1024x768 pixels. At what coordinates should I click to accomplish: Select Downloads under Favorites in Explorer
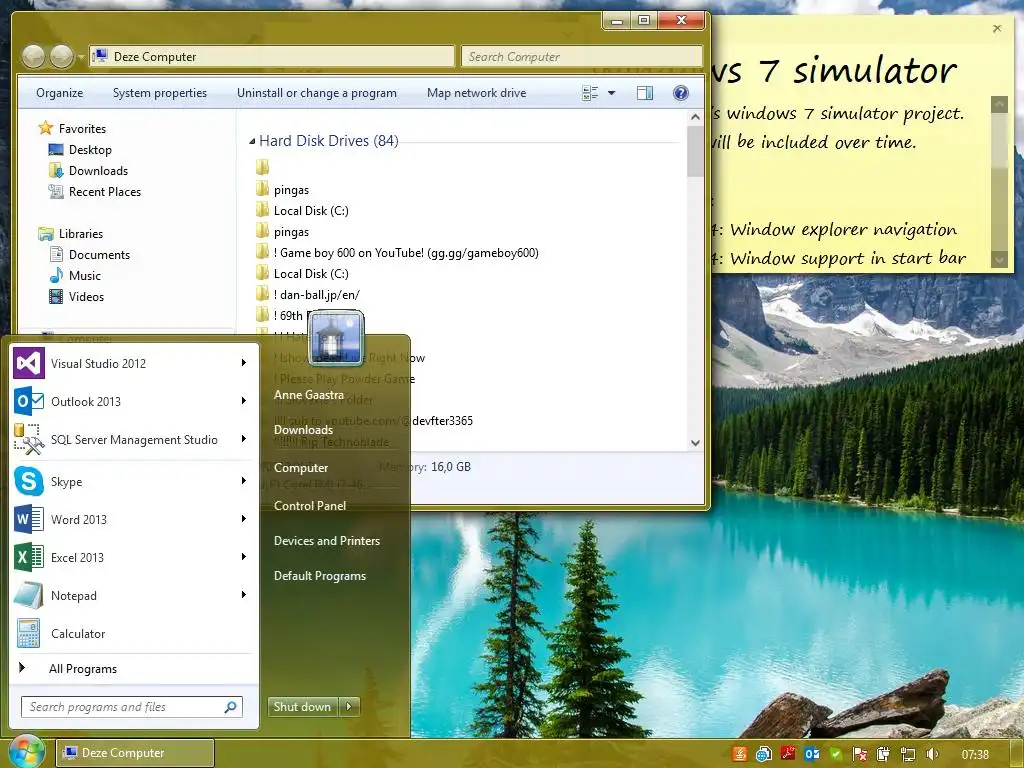88,170
